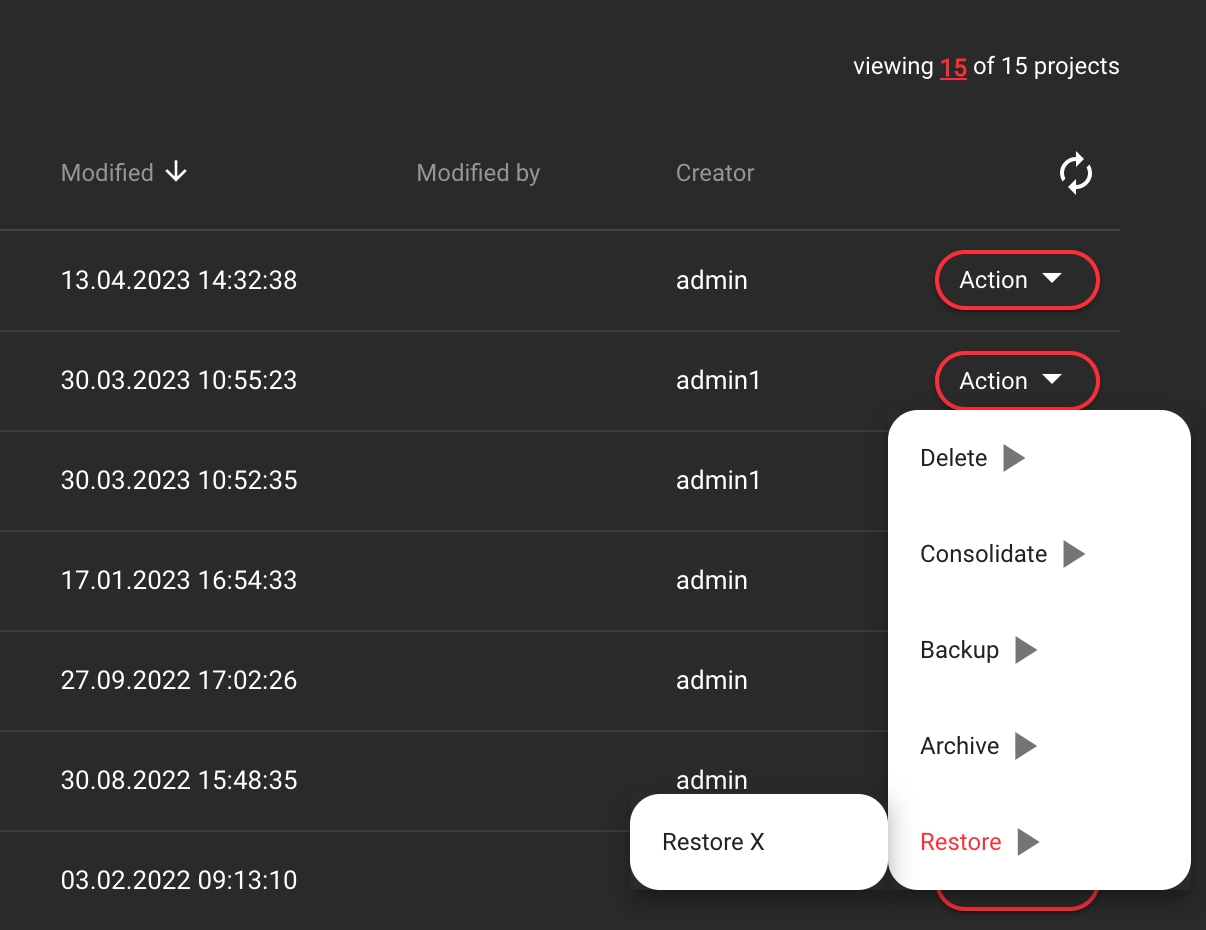Select Delete from the action menu
This screenshot has width=1206, height=930.
953,458
